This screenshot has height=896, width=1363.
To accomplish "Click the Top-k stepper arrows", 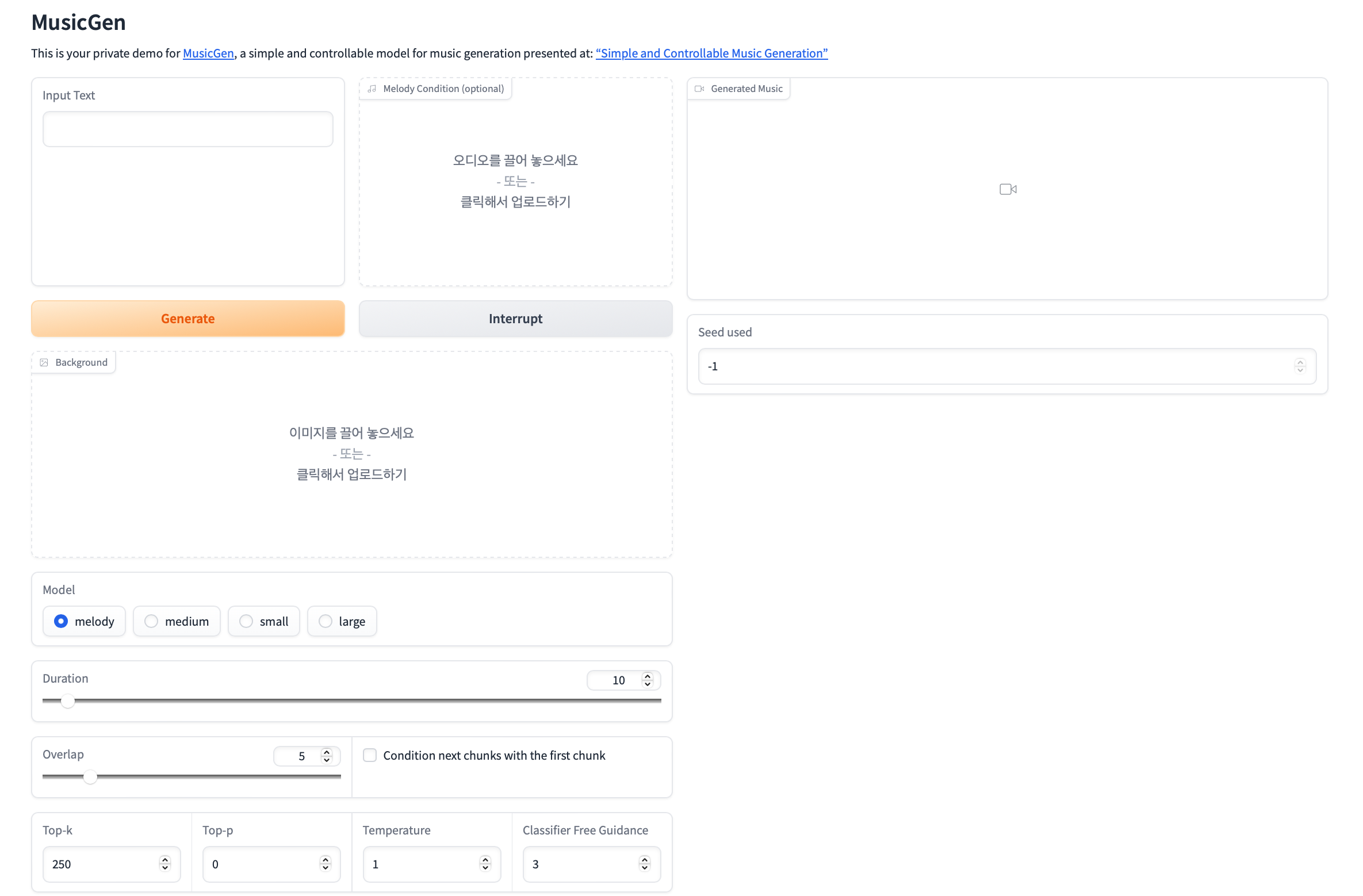I will point(165,864).
